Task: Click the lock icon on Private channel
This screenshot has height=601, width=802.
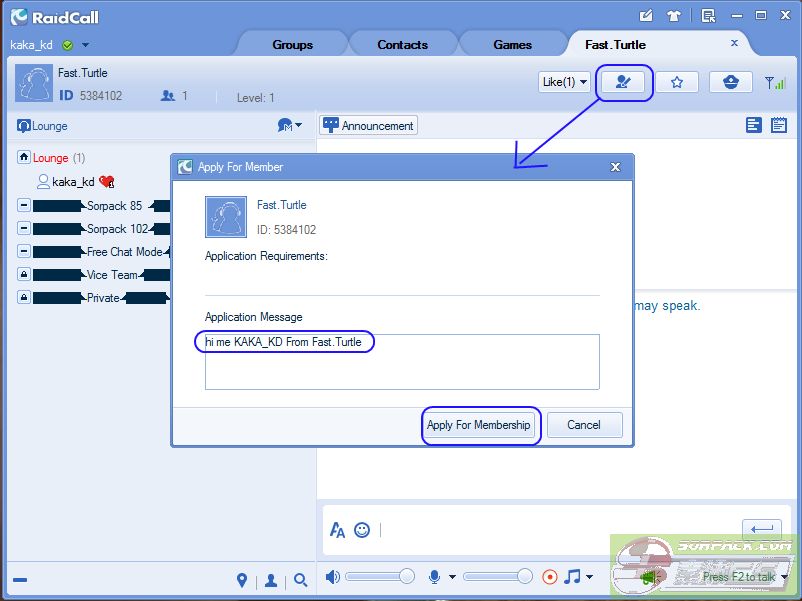Action: [x=24, y=297]
